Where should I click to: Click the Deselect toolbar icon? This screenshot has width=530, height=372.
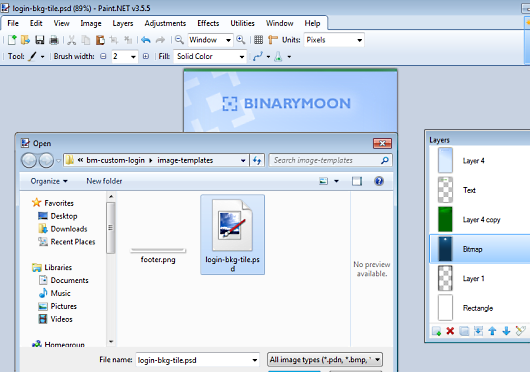(128, 40)
